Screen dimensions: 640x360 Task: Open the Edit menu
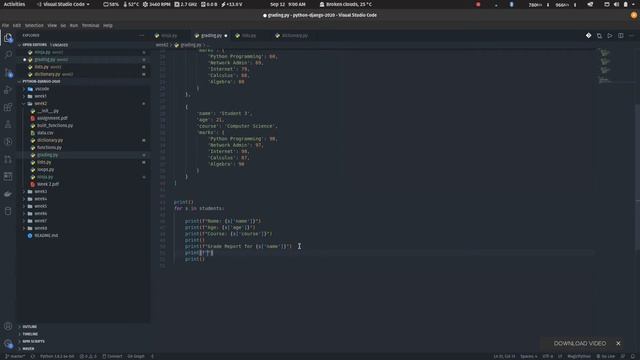click(17, 25)
